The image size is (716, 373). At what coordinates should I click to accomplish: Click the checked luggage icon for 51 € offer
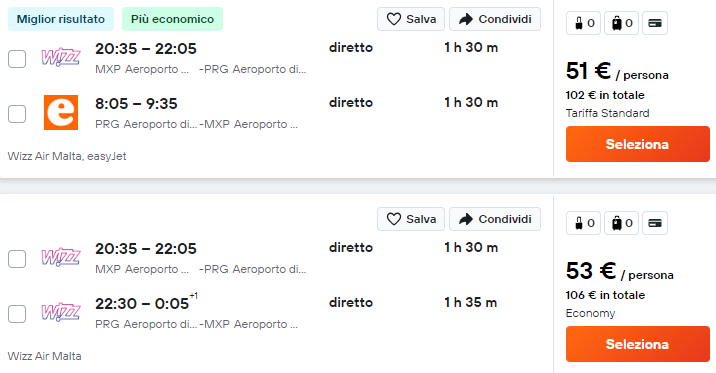click(x=617, y=23)
